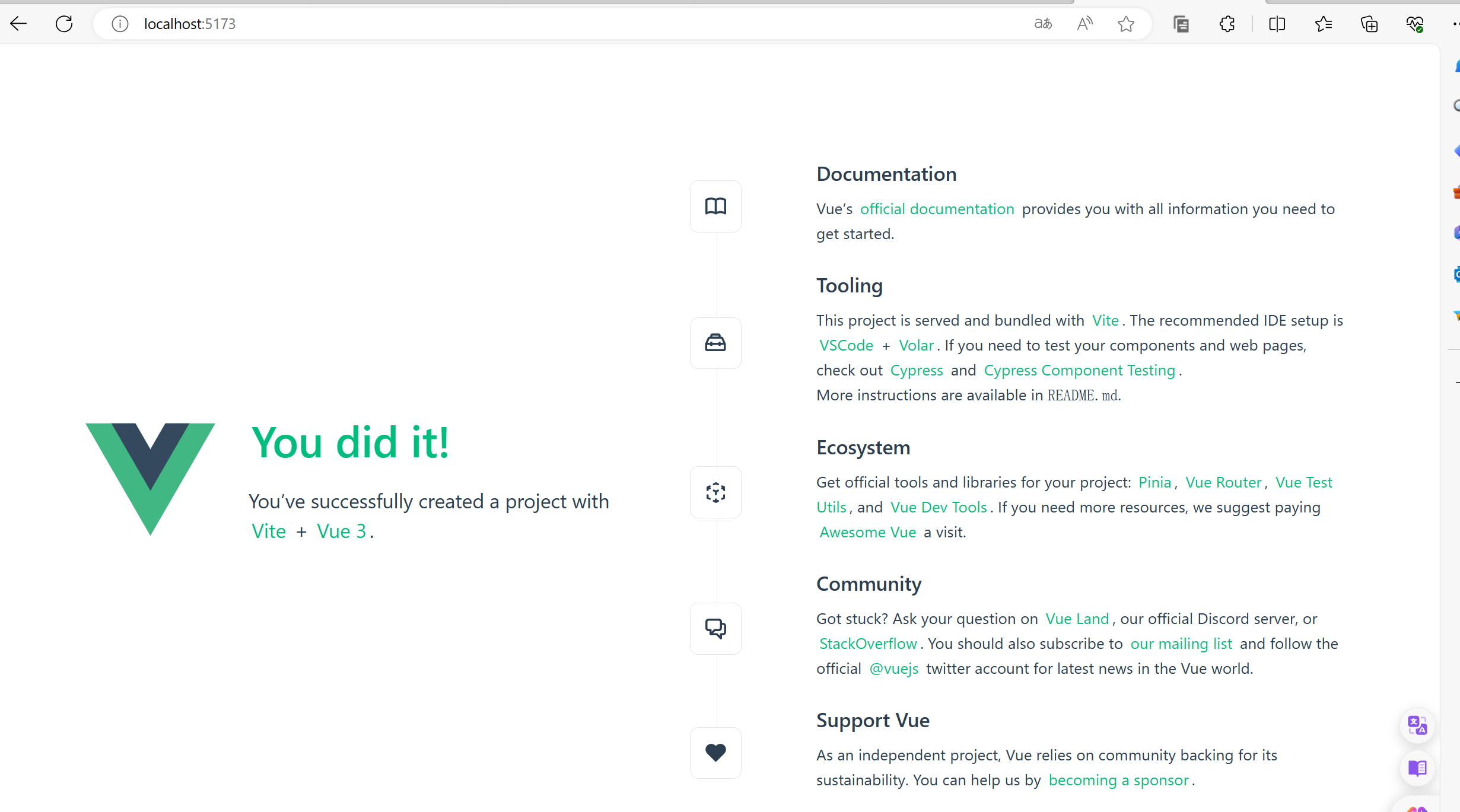Open the Collections toolbar icon

[x=1369, y=24]
